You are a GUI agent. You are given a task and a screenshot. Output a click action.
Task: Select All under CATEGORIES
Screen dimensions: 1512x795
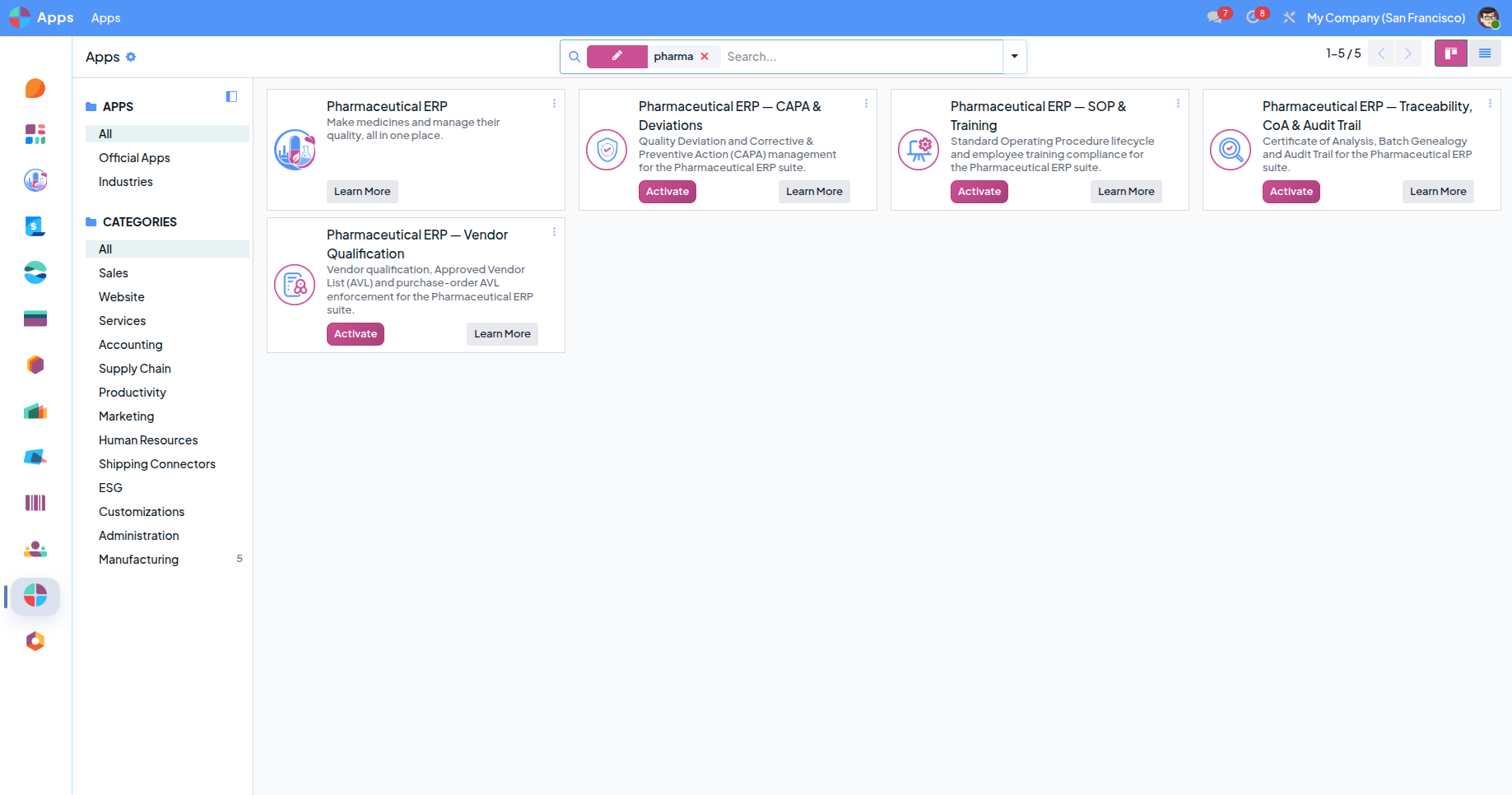tap(167, 249)
